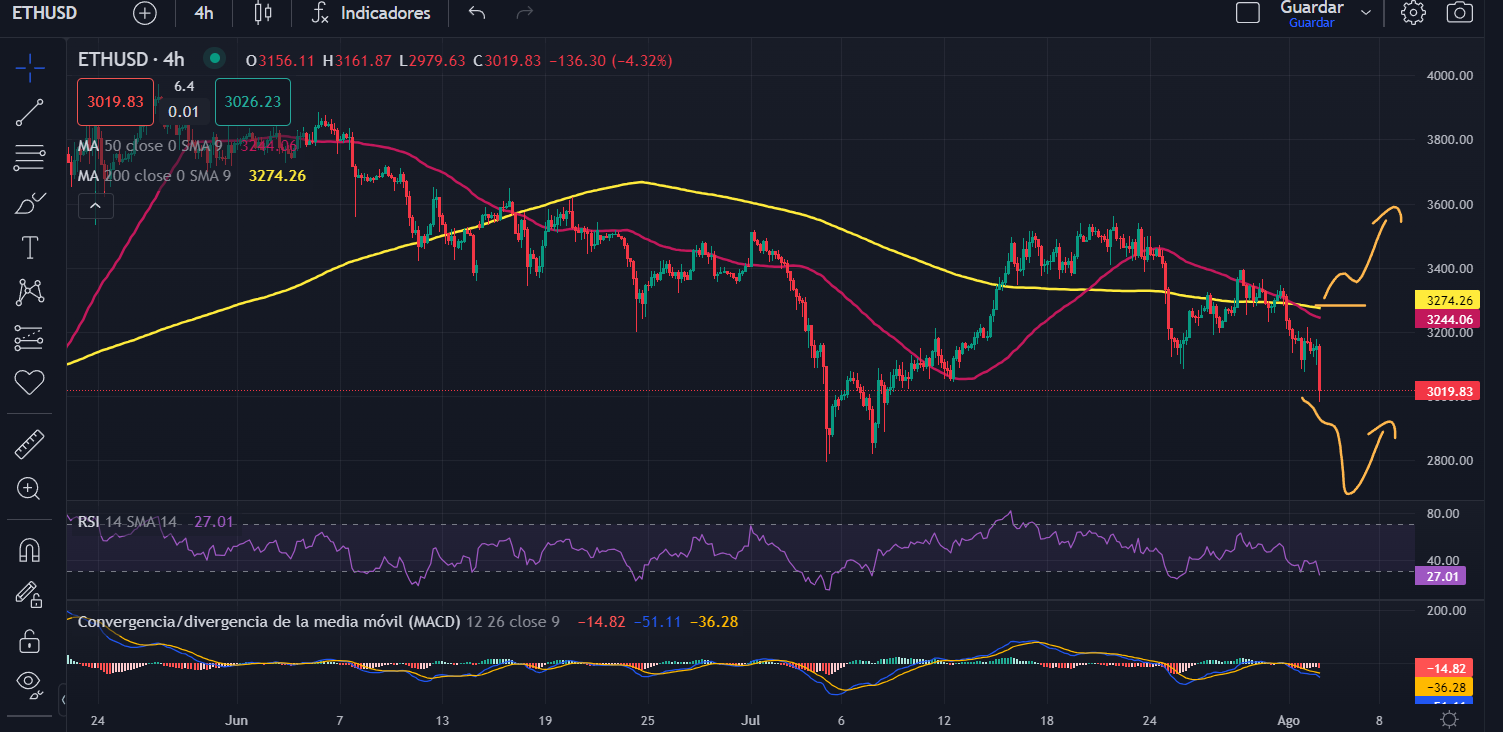Select the crosshair cursor tool

point(30,68)
